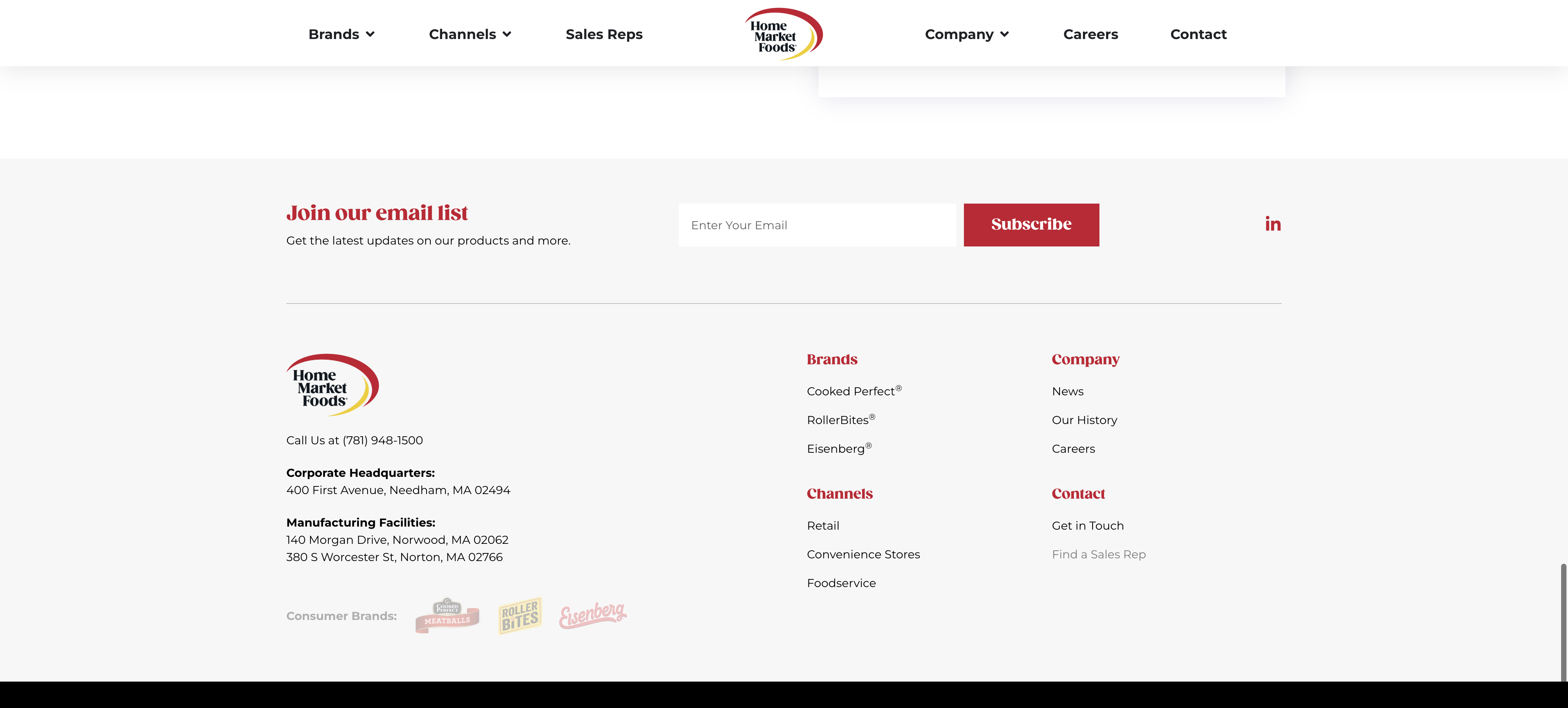Visit the Convenience Stores channel link

click(x=863, y=555)
